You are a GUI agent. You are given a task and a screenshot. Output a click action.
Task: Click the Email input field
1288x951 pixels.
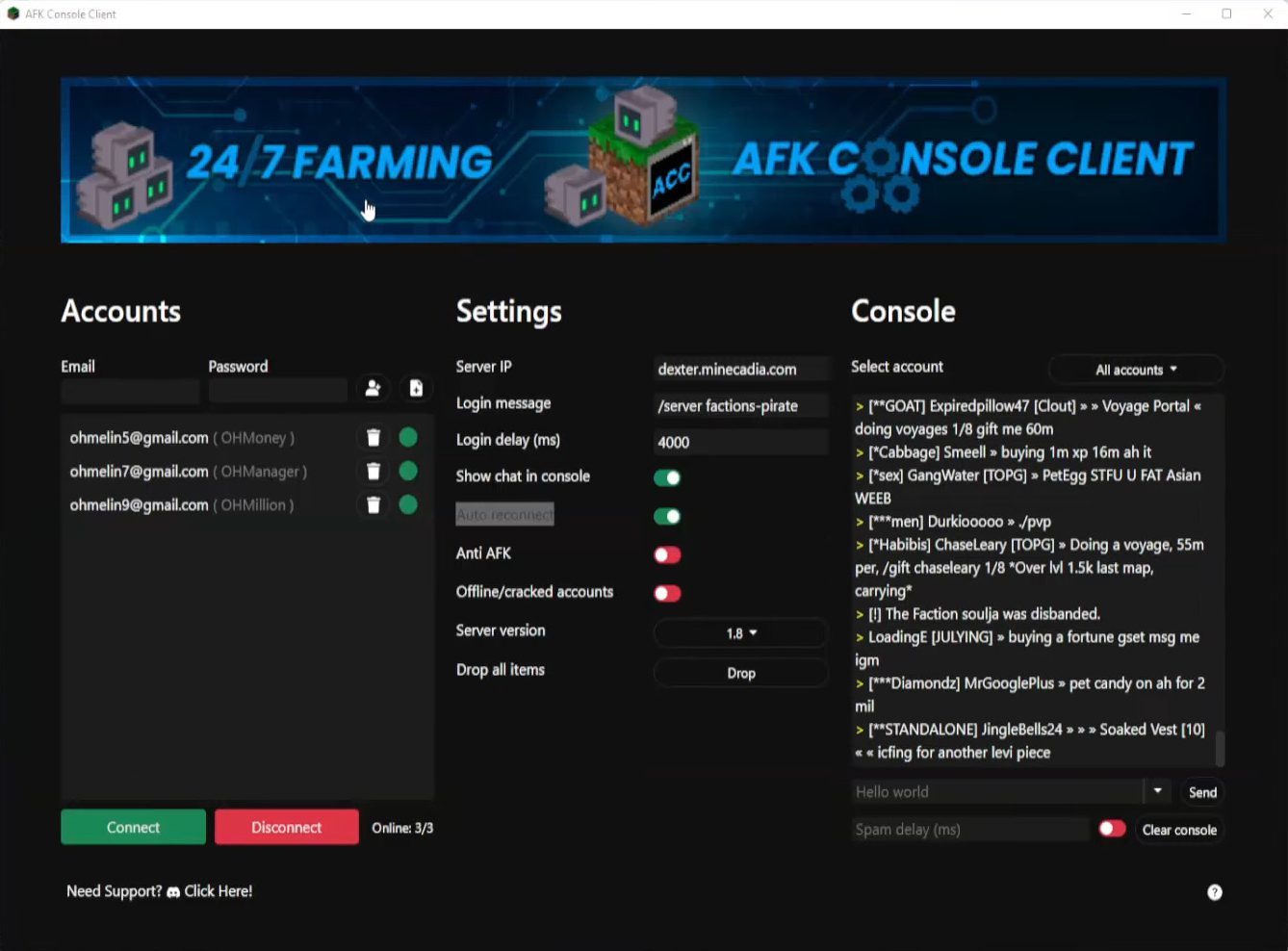click(x=130, y=391)
